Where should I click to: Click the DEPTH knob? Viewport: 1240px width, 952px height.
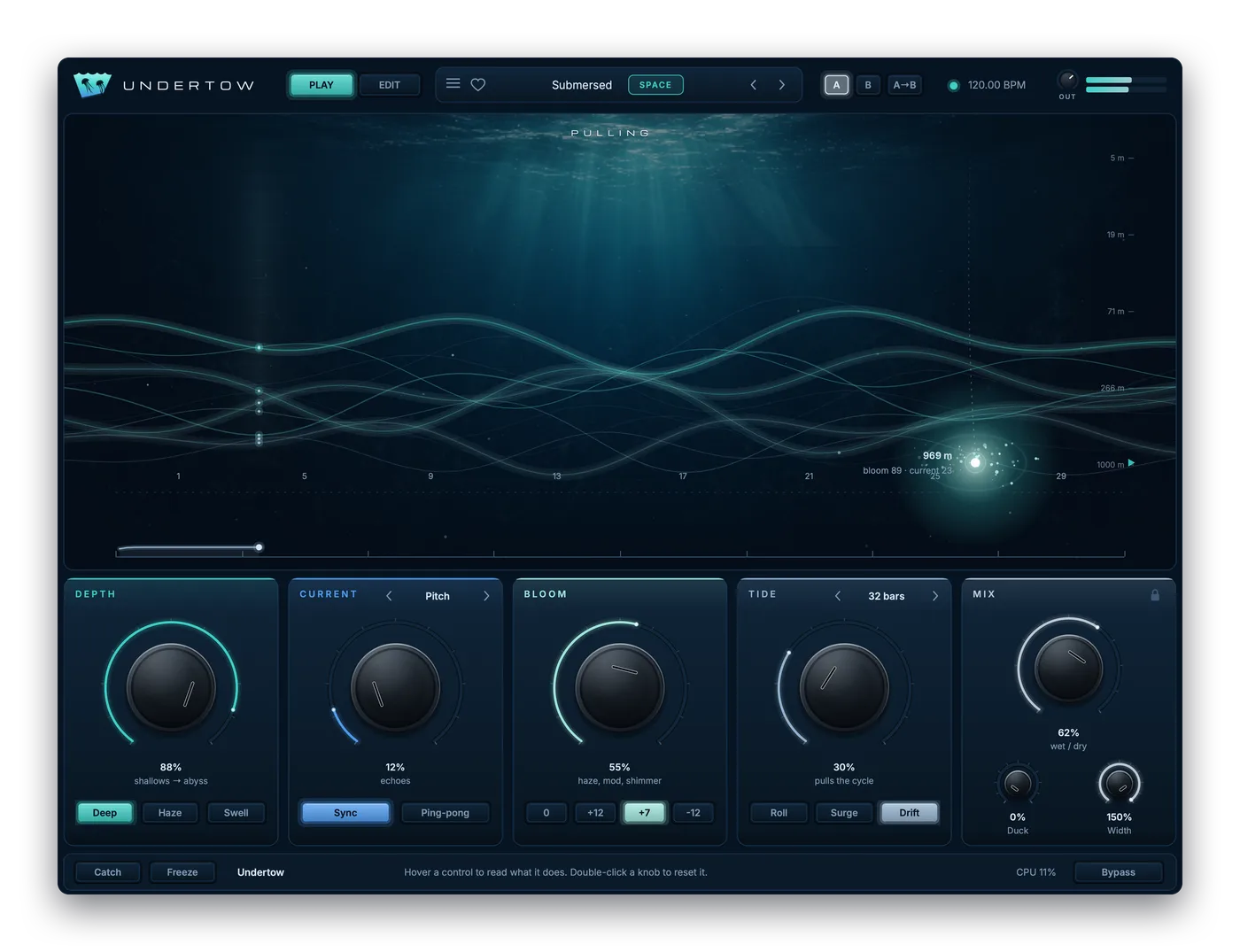171,686
